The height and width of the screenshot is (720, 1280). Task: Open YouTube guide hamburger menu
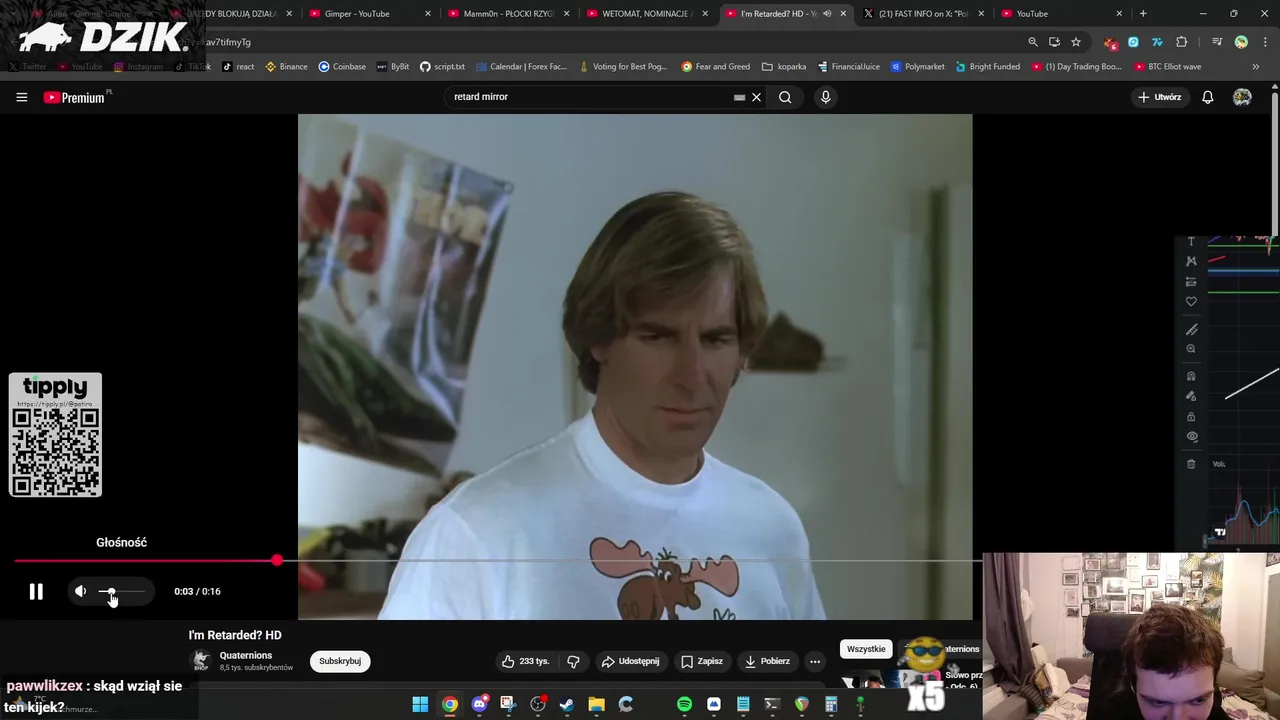pos(21,97)
